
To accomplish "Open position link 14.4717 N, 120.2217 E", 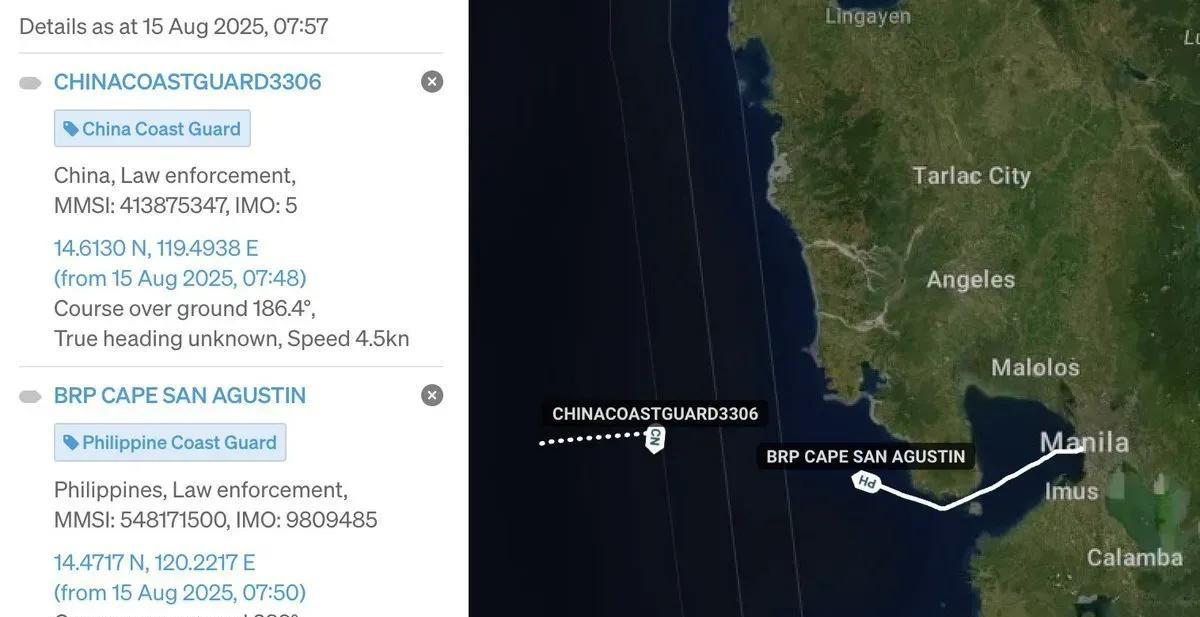I will click(x=155, y=562).
